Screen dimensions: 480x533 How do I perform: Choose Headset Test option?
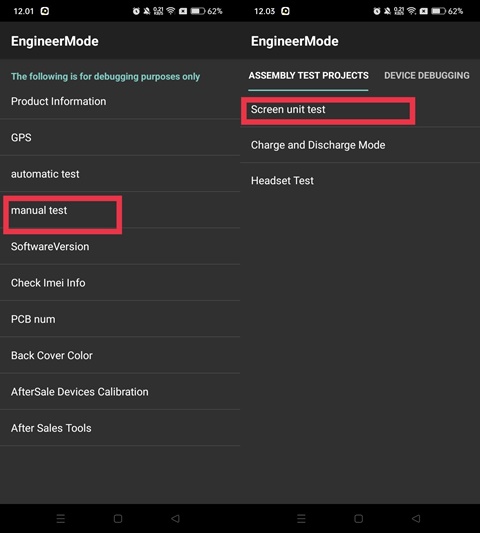pos(360,180)
